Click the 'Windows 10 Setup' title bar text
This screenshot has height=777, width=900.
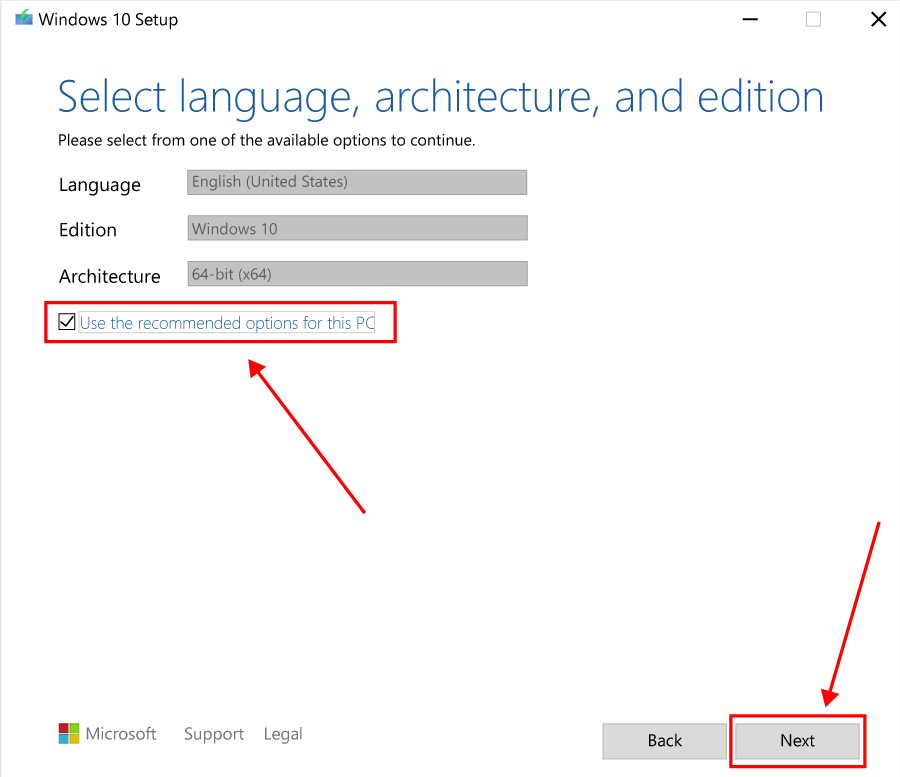click(110, 19)
